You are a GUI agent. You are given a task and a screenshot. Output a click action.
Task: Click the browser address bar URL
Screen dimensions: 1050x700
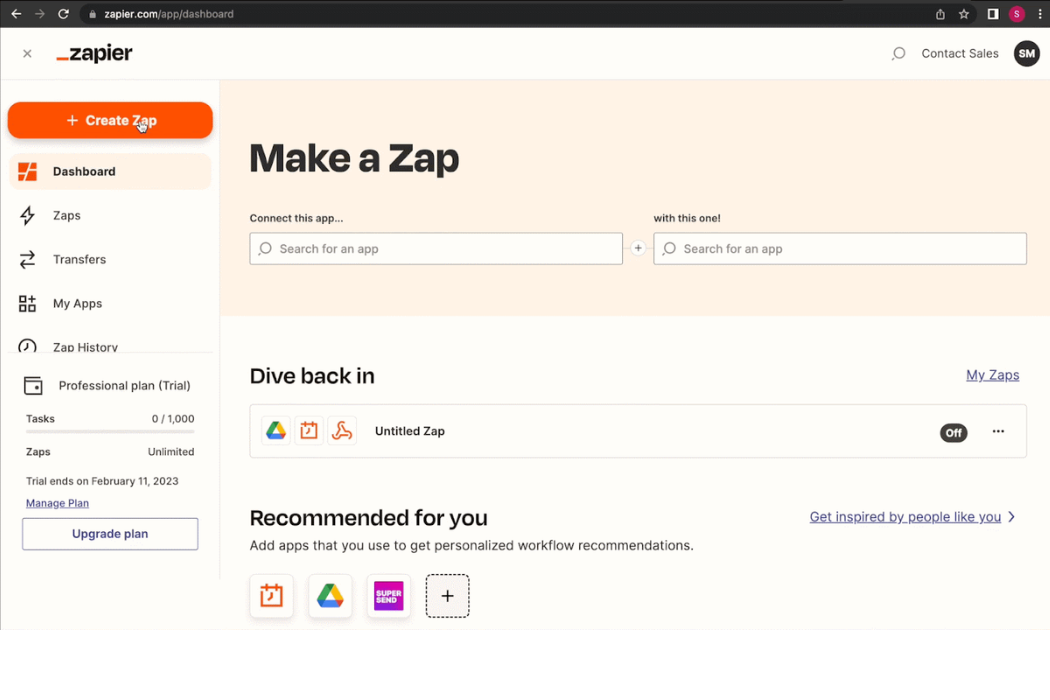click(x=169, y=14)
